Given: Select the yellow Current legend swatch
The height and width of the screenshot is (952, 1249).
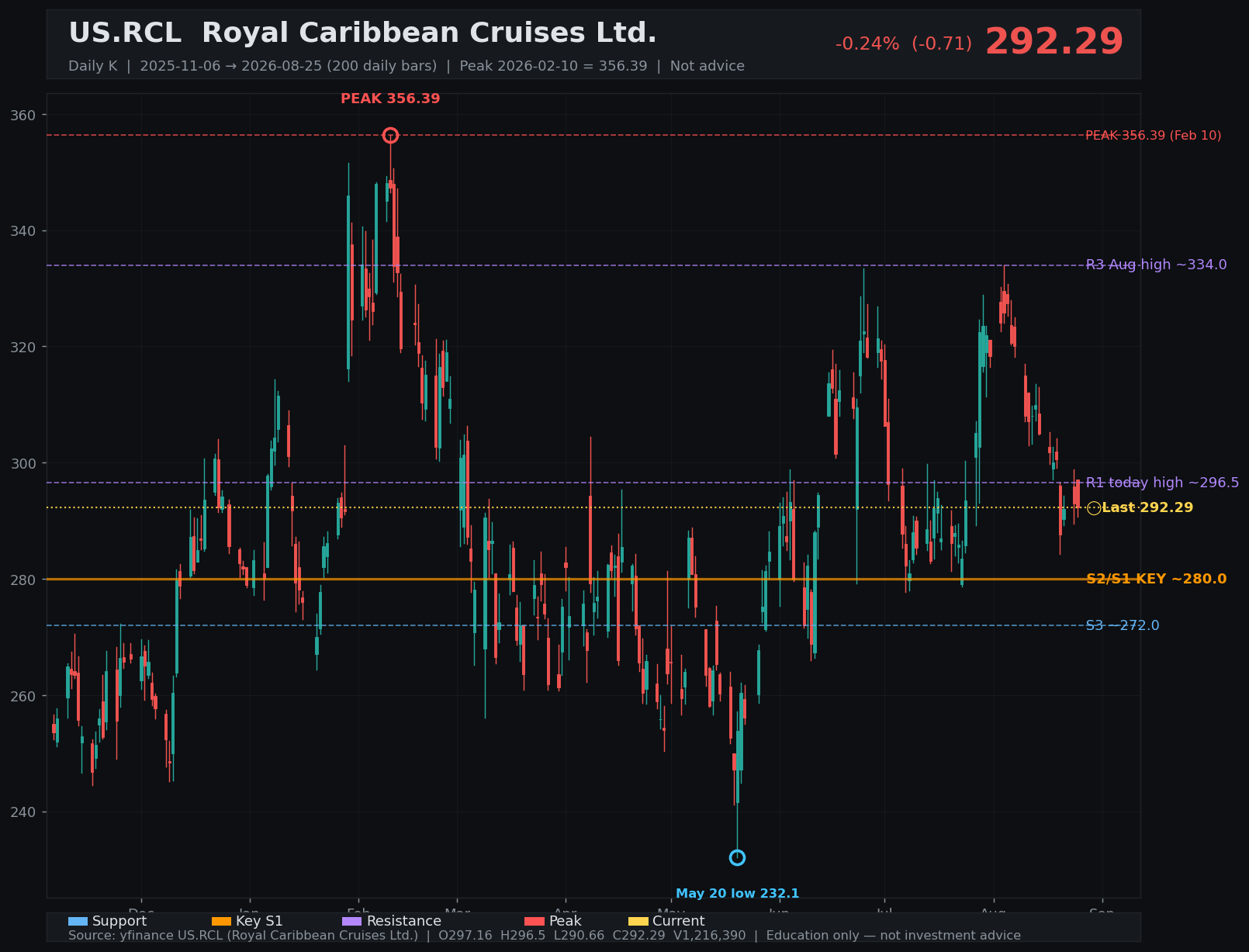Looking at the screenshot, I should click(638, 922).
